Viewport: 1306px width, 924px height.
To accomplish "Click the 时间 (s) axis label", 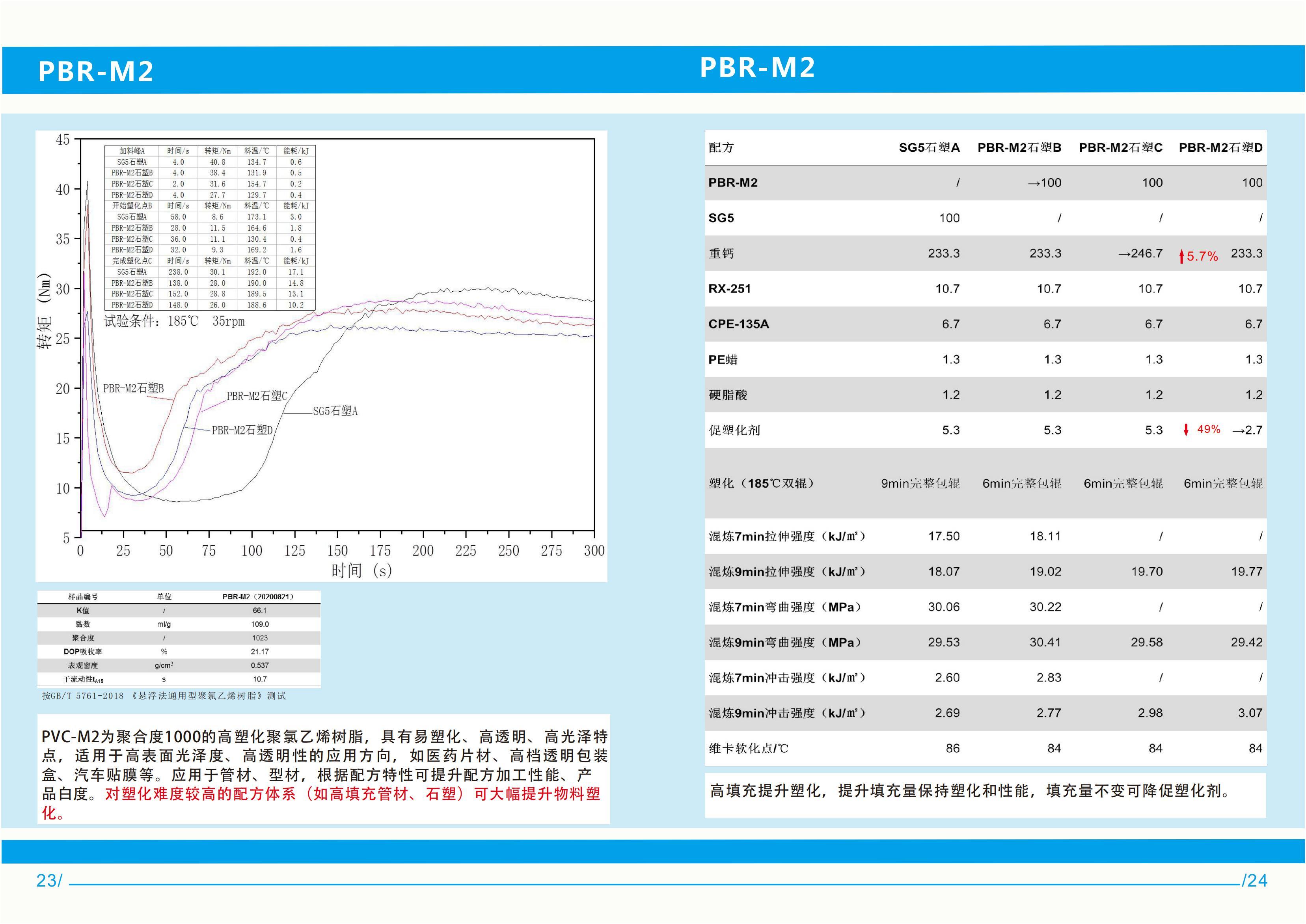I will 362,570.
